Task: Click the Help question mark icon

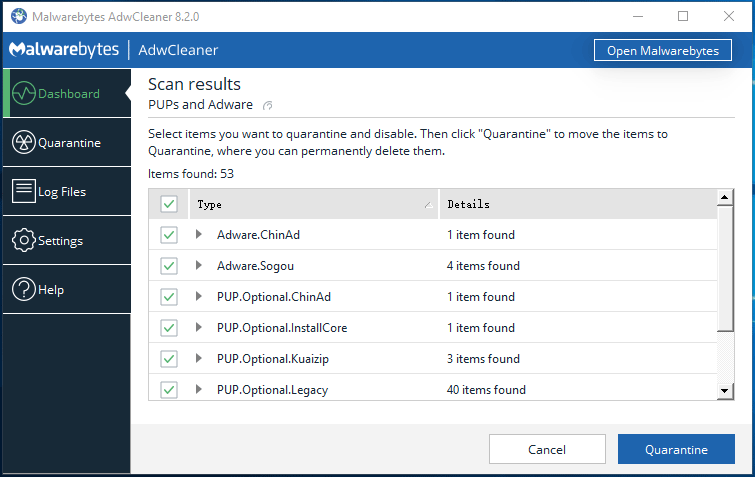Action: point(24,289)
